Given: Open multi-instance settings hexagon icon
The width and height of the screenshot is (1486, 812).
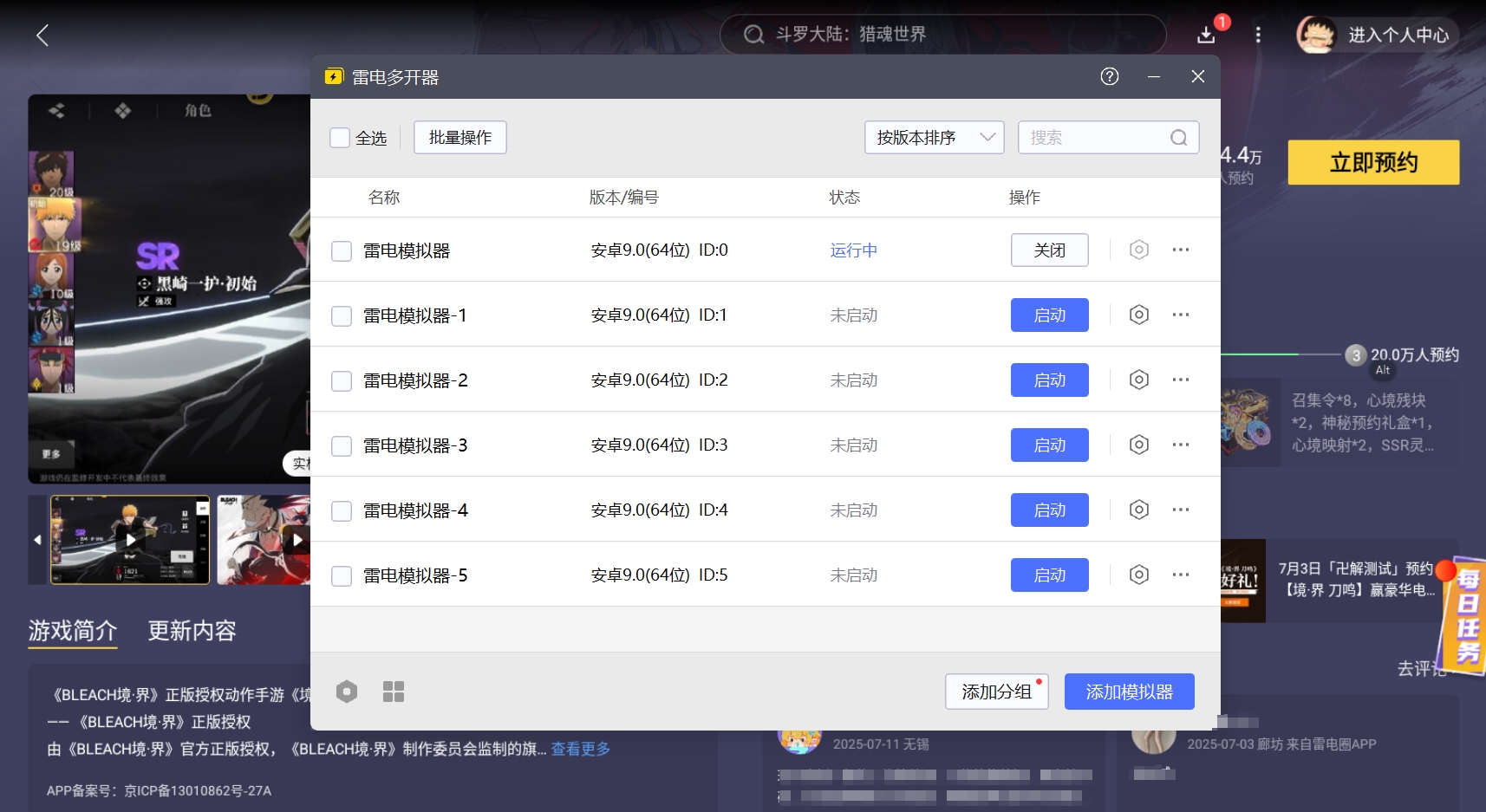Looking at the screenshot, I should click(347, 692).
